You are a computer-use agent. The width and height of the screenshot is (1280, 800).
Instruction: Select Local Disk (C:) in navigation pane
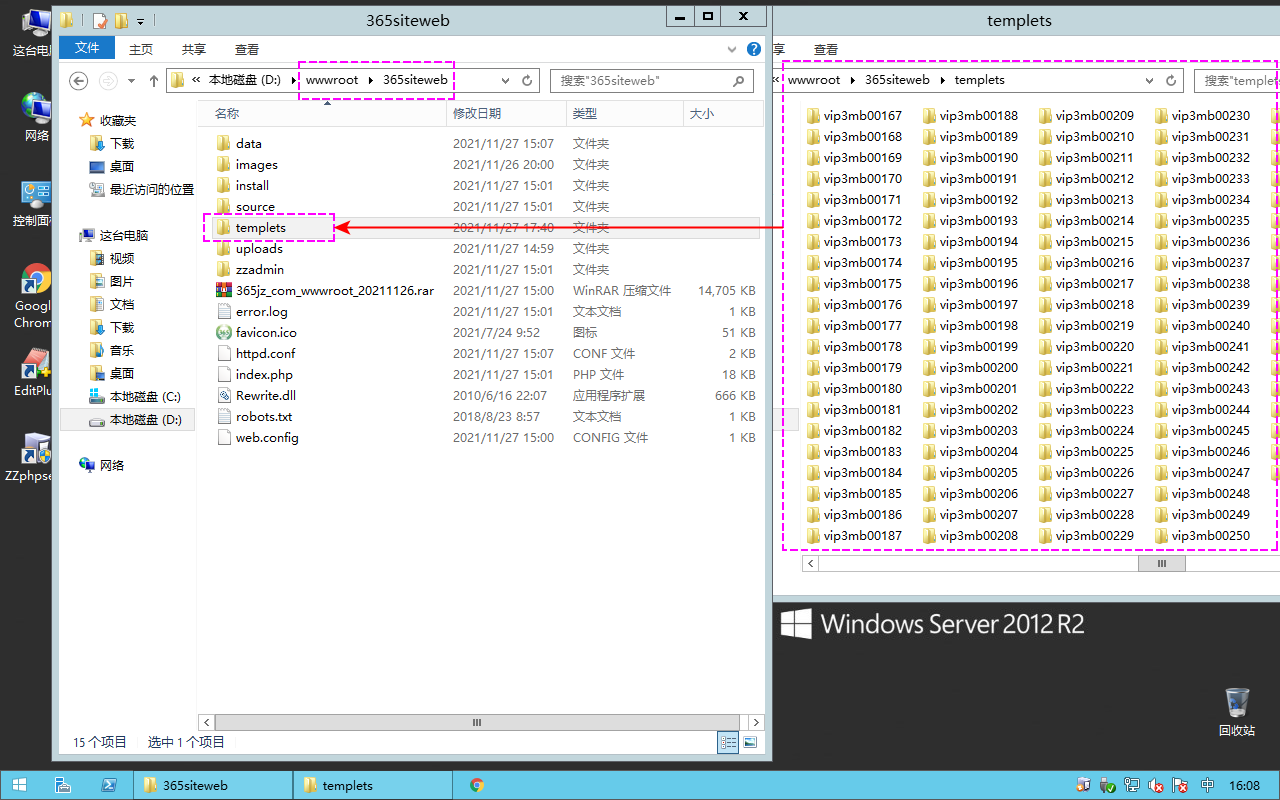(145, 397)
